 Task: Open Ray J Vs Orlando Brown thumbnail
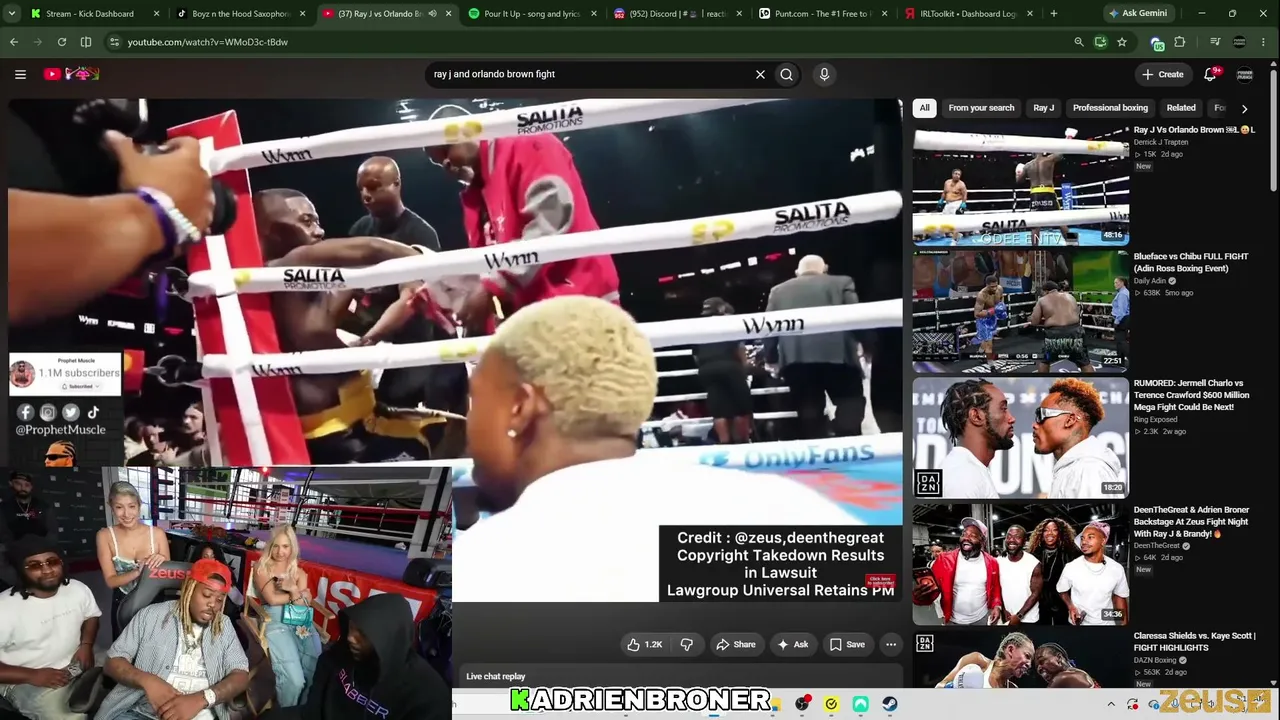click(1021, 186)
